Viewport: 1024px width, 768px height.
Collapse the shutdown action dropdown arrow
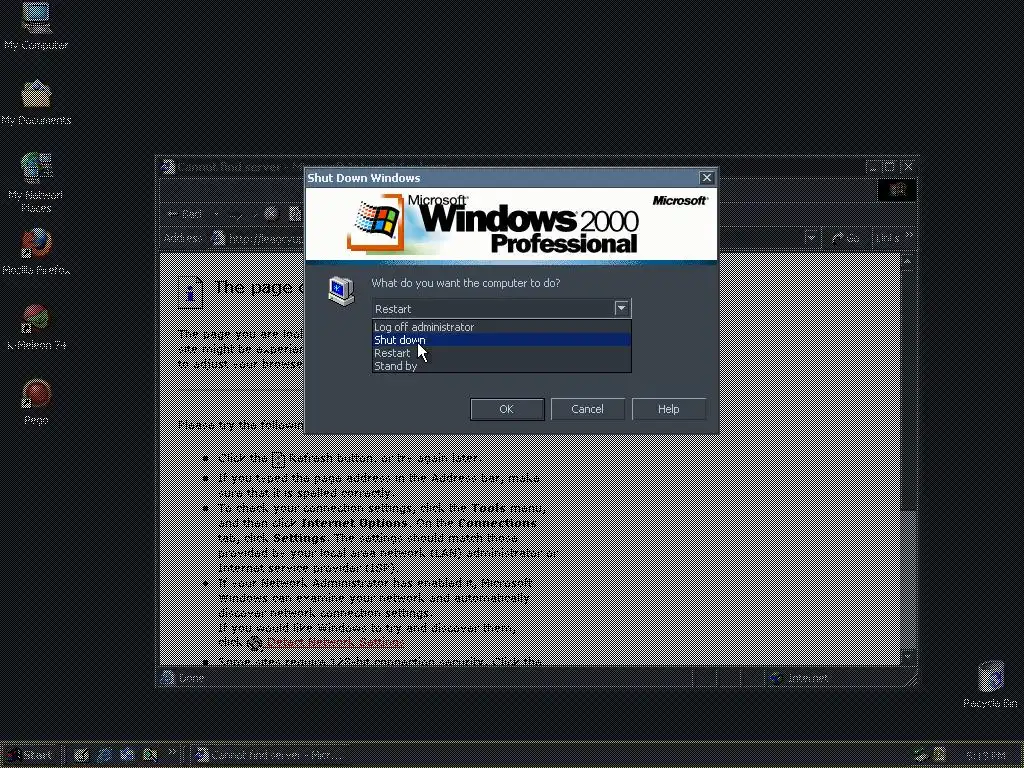click(x=621, y=308)
